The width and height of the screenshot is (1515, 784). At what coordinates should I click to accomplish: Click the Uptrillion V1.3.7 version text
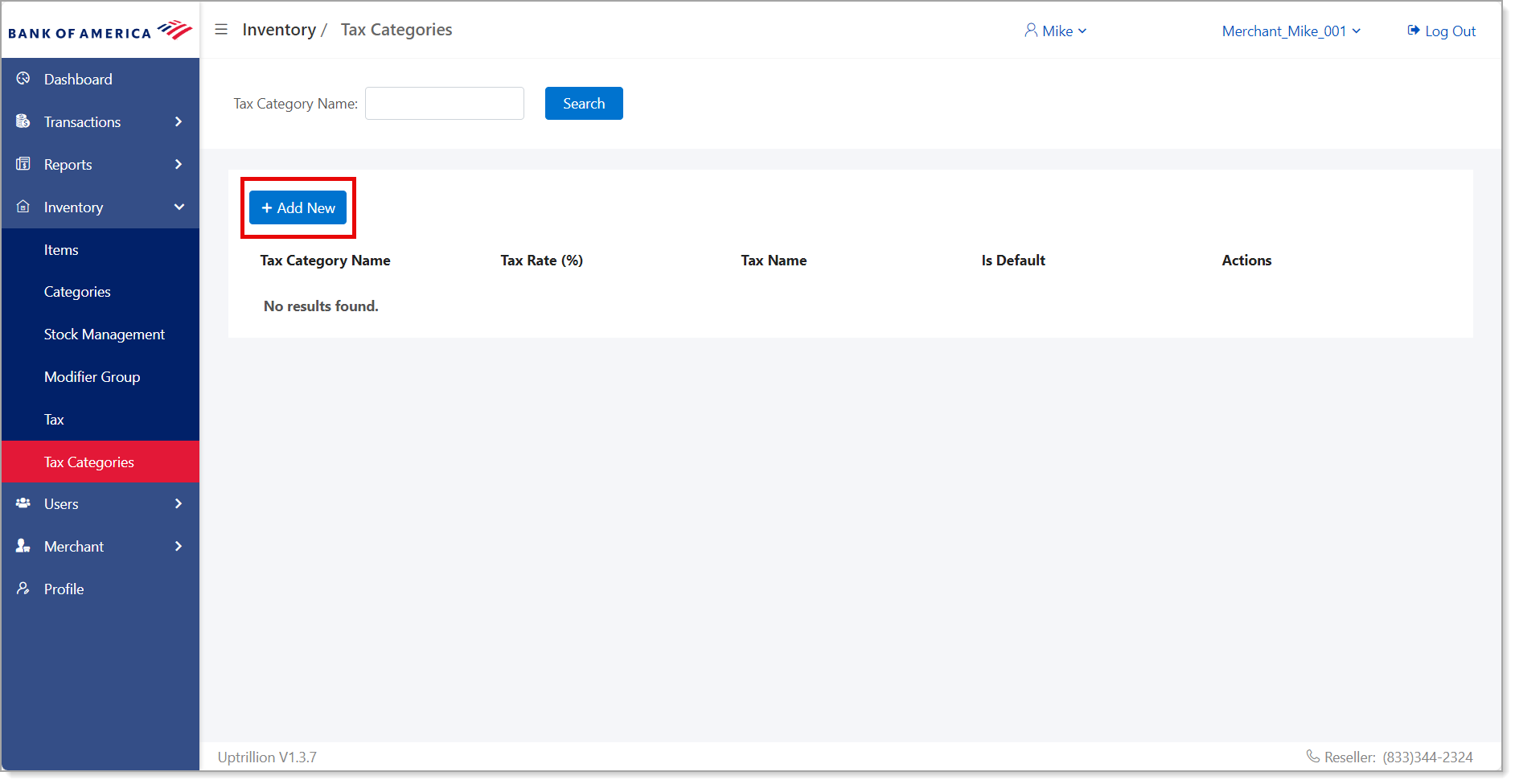pyautogui.click(x=267, y=757)
